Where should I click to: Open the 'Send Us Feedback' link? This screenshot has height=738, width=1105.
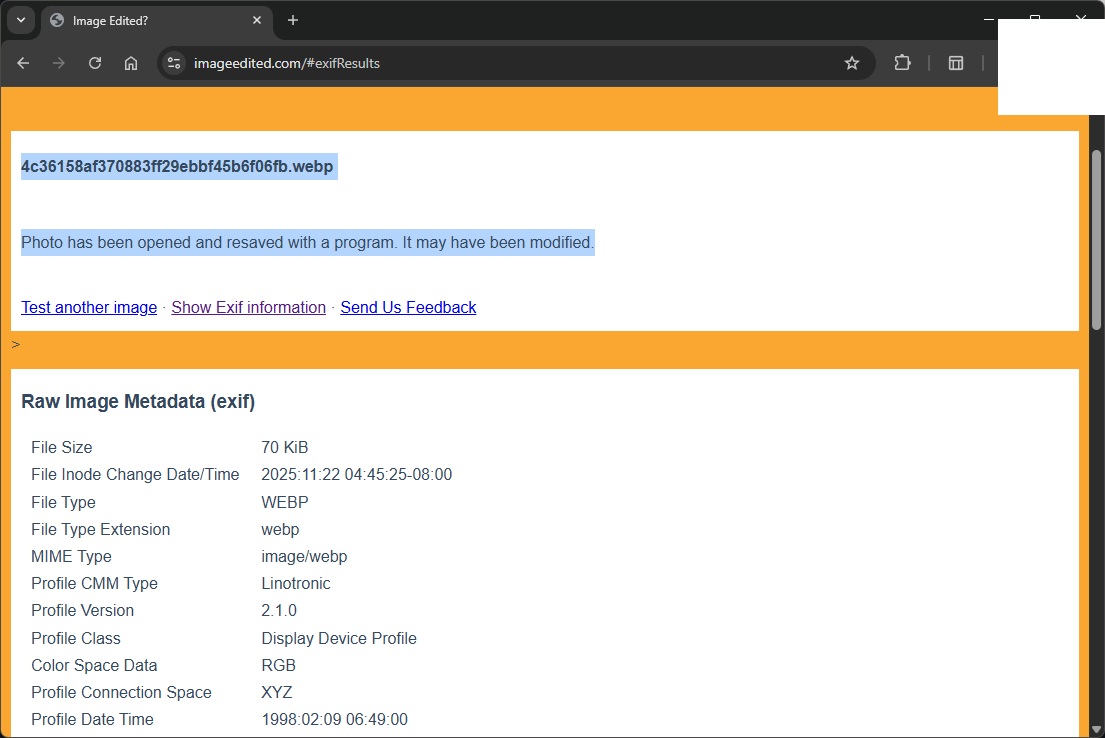coord(408,307)
